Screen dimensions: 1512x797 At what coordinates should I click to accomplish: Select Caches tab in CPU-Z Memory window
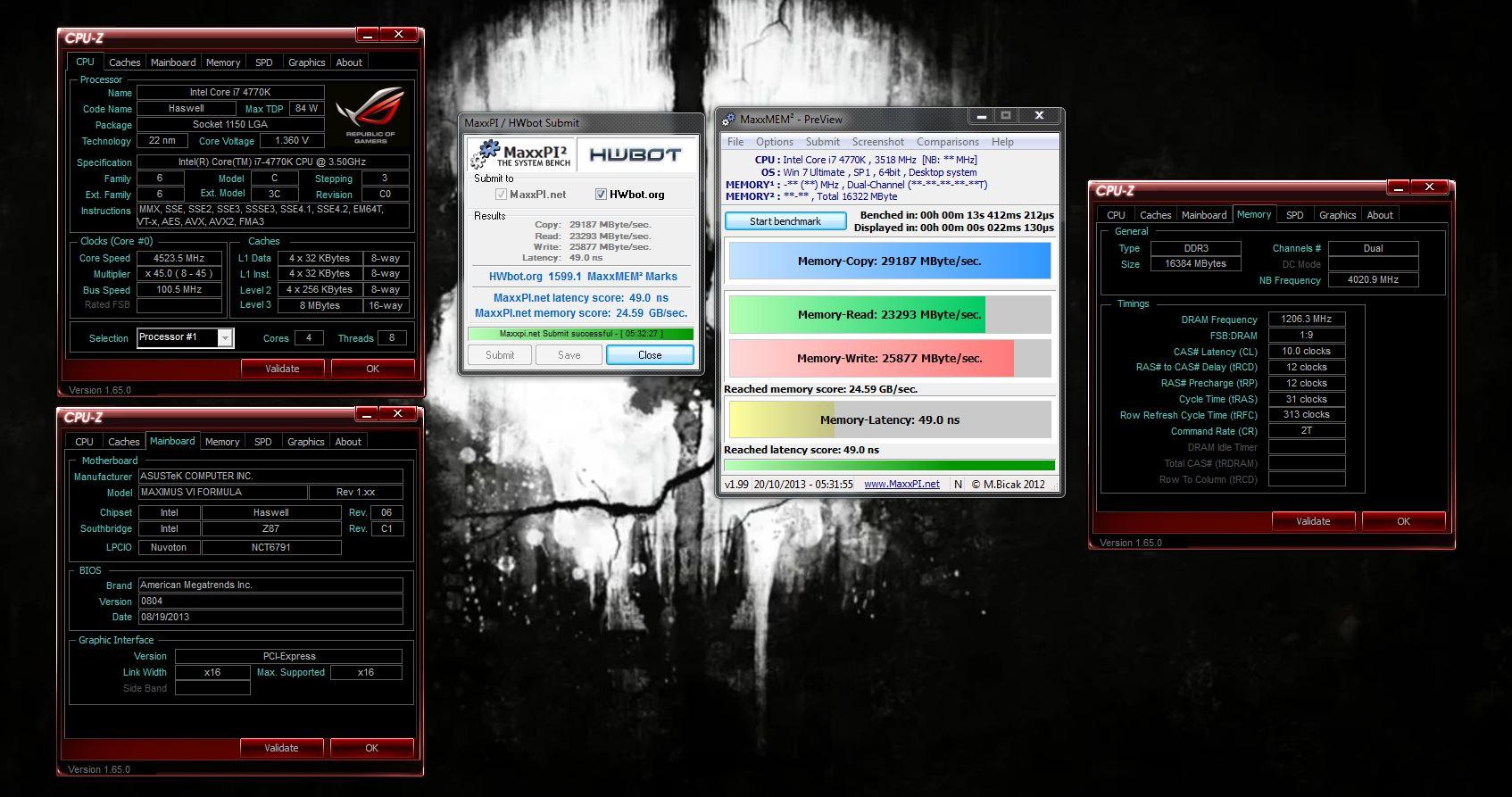point(1155,215)
